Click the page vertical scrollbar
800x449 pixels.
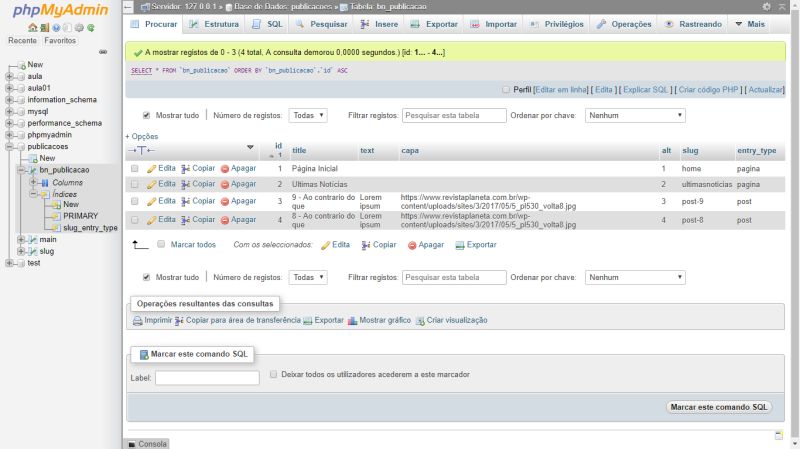pos(795,224)
